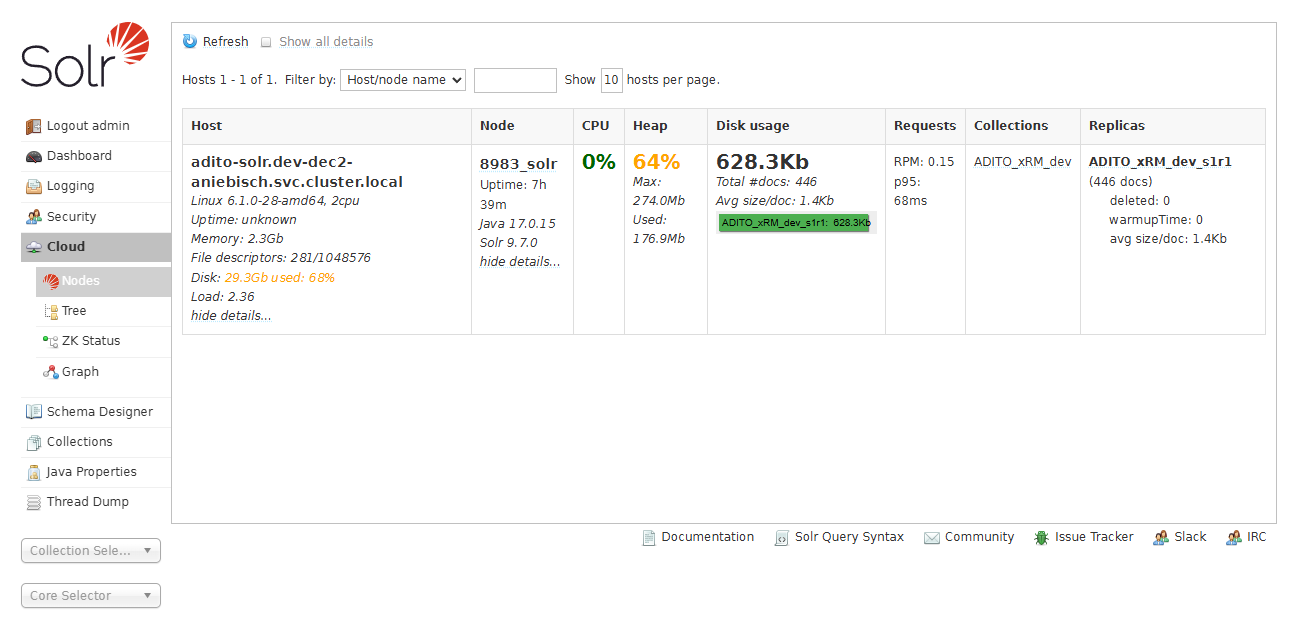Refresh the nodes list

click(223, 41)
